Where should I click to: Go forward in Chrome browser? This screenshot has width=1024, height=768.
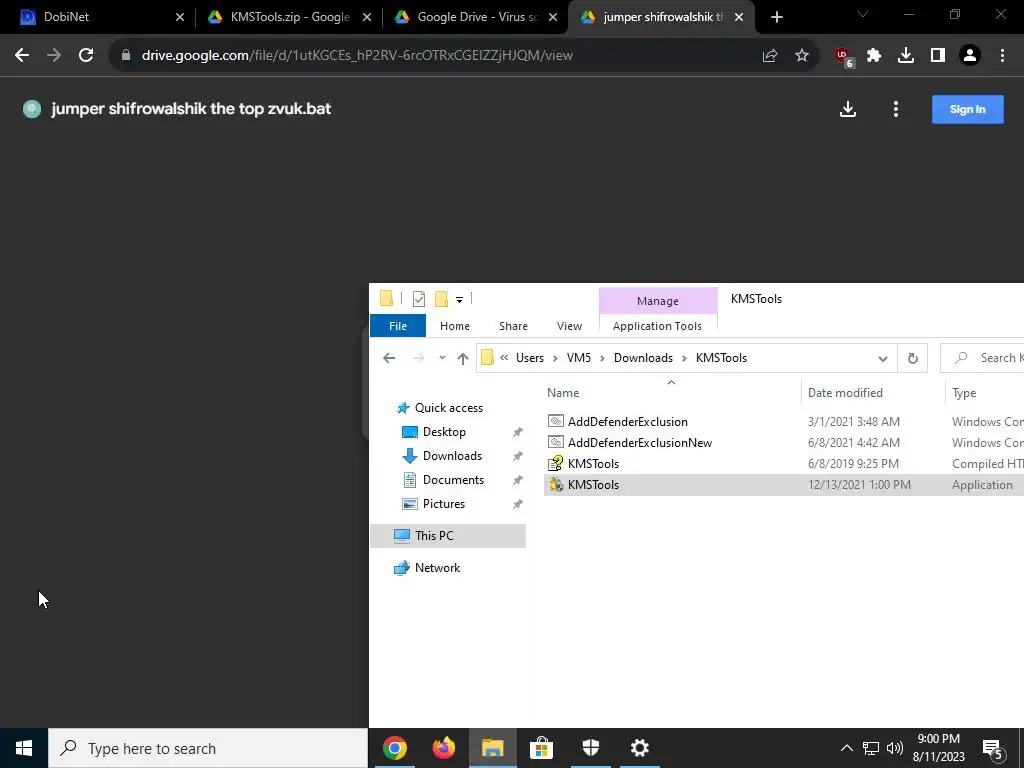(54, 56)
